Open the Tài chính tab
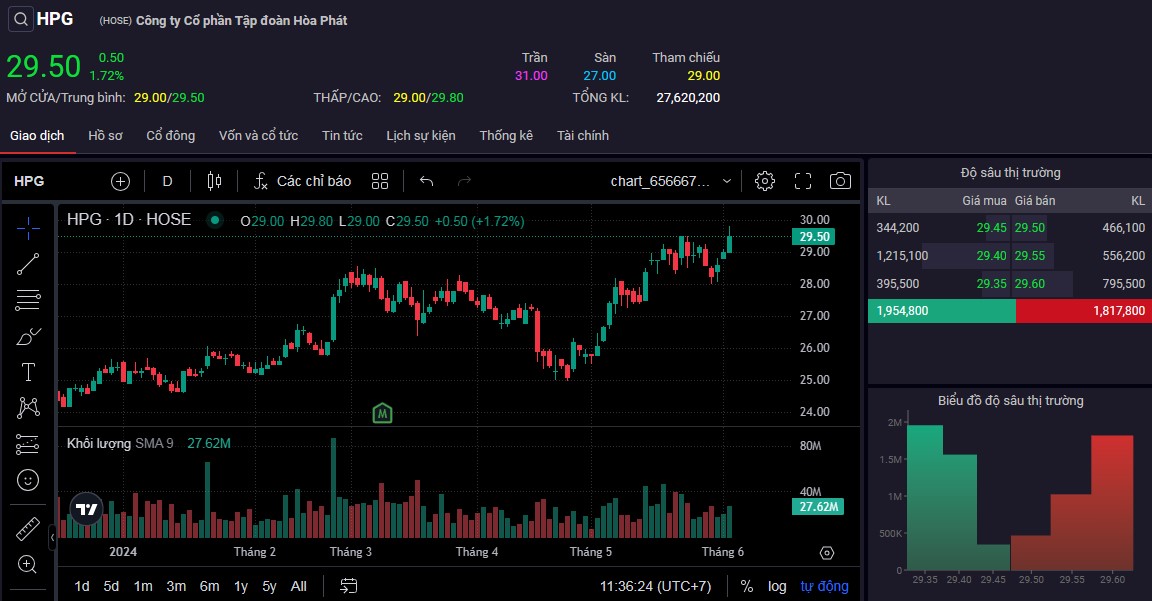The height and width of the screenshot is (601, 1152). pyautogui.click(x=583, y=135)
